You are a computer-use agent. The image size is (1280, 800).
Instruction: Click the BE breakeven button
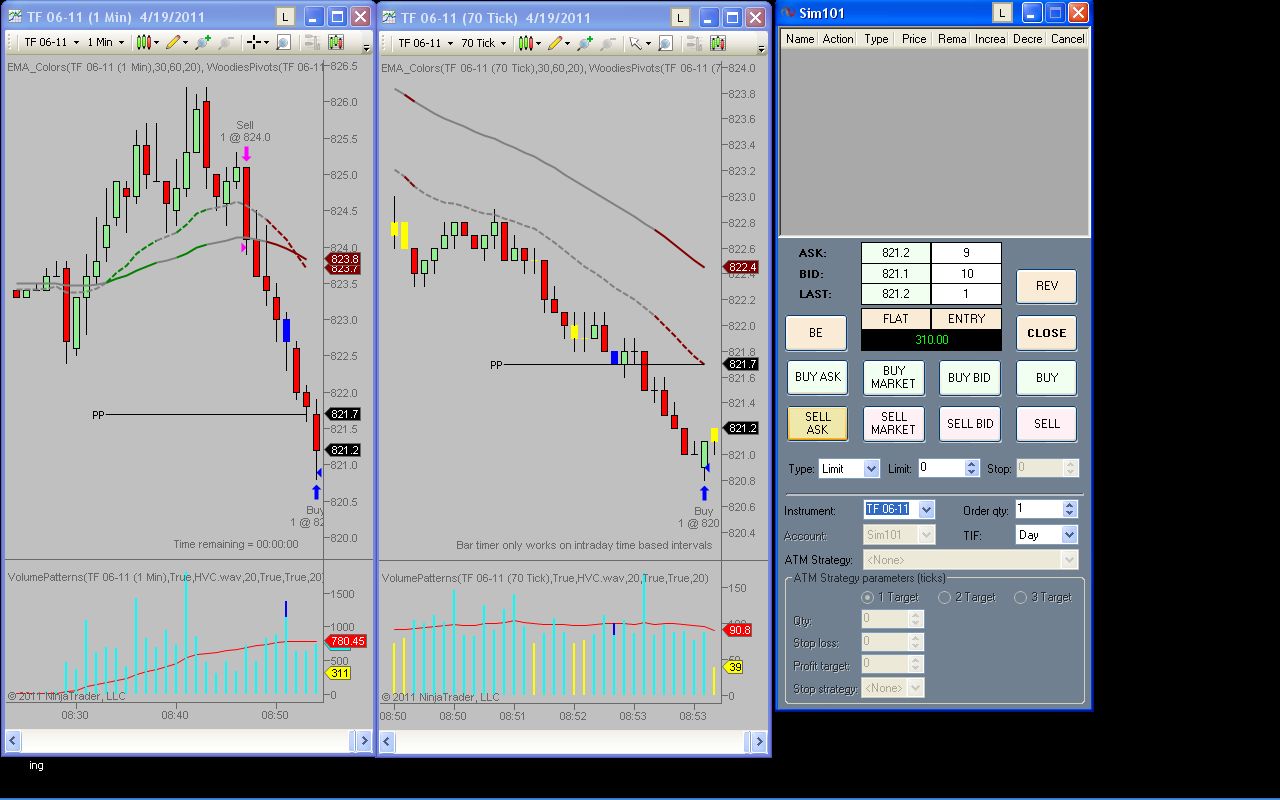point(816,333)
